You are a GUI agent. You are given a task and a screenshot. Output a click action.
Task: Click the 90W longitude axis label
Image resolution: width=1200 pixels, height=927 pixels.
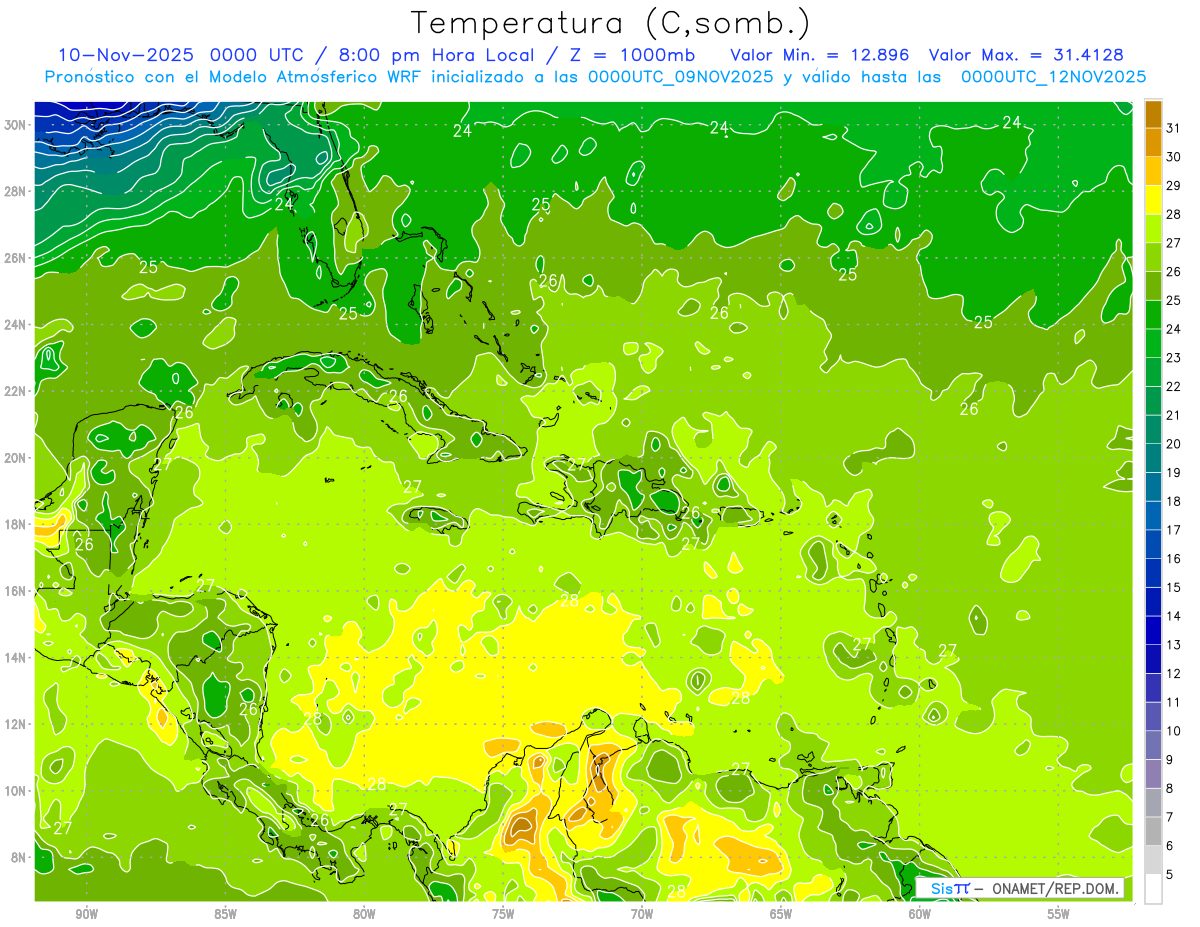[x=86, y=915]
